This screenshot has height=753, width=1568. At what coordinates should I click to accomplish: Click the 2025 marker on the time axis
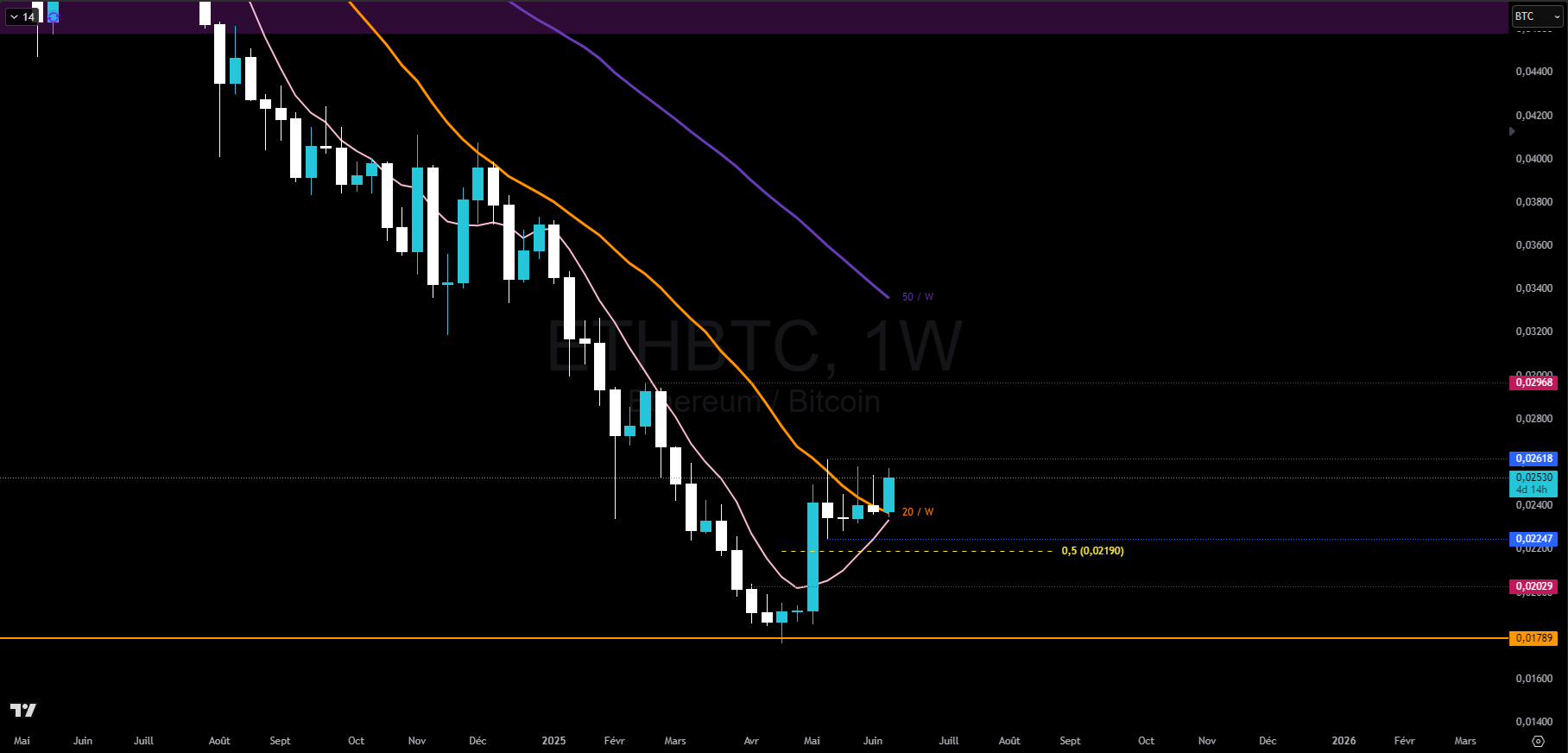point(553,741)
